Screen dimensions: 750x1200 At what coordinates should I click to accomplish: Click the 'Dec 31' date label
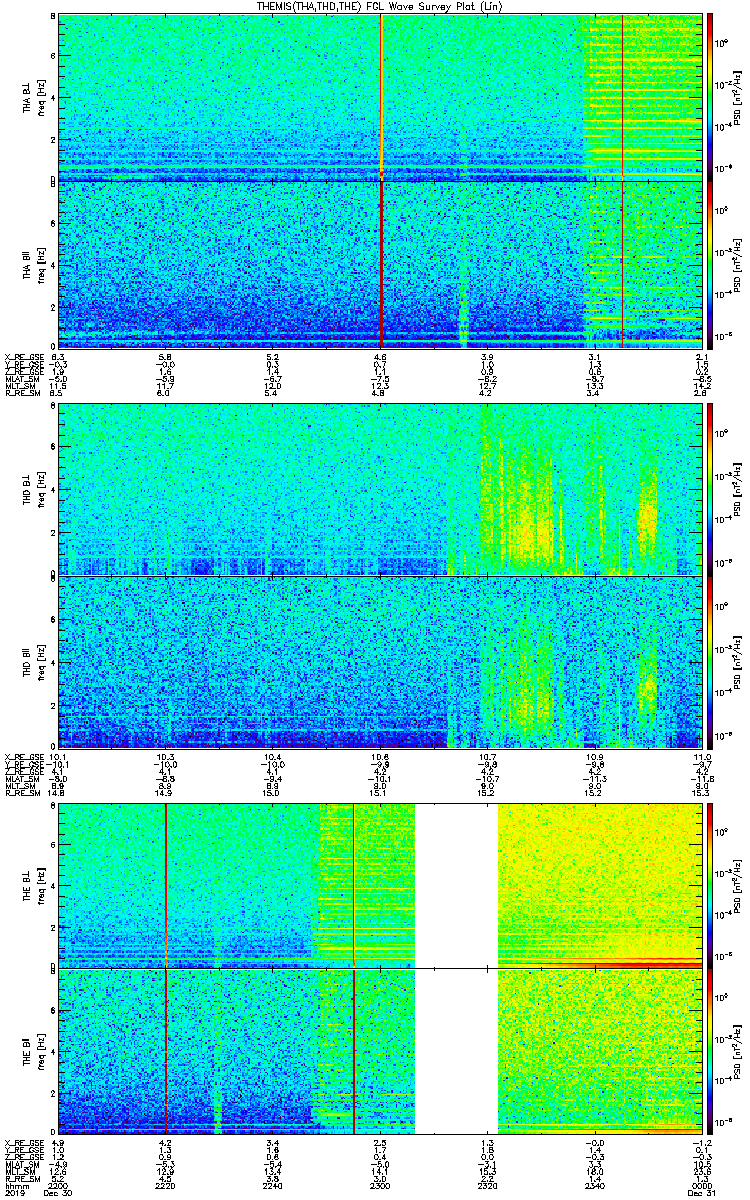point(702,1193)
